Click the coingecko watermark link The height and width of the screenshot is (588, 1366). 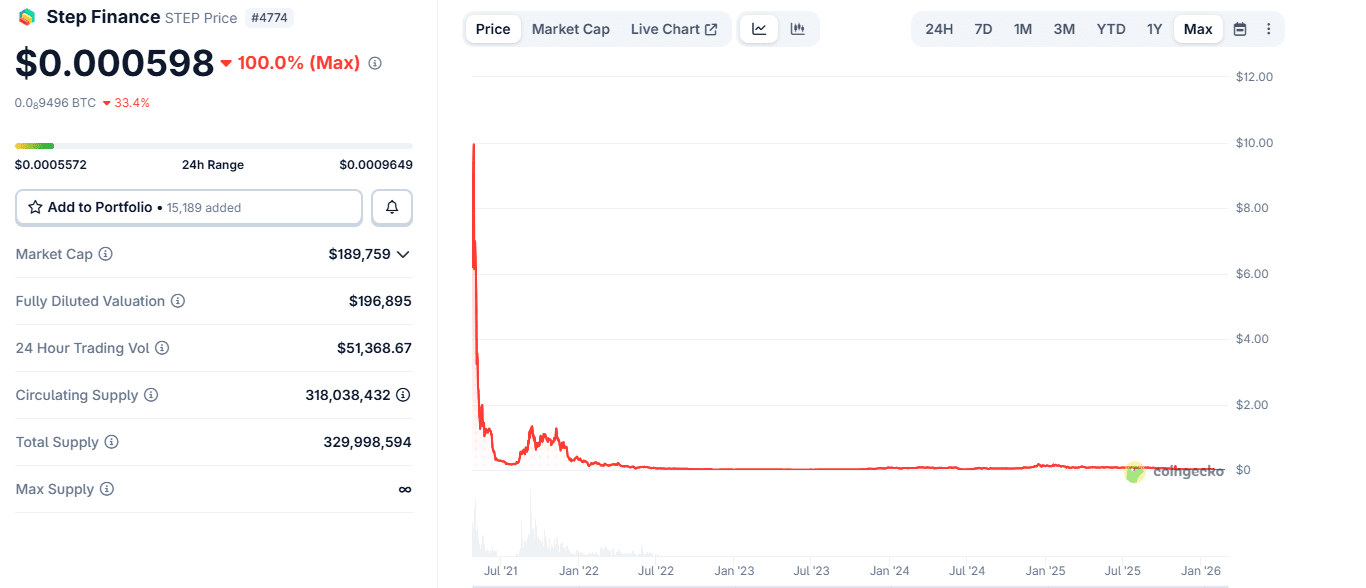coord(1176,470)
